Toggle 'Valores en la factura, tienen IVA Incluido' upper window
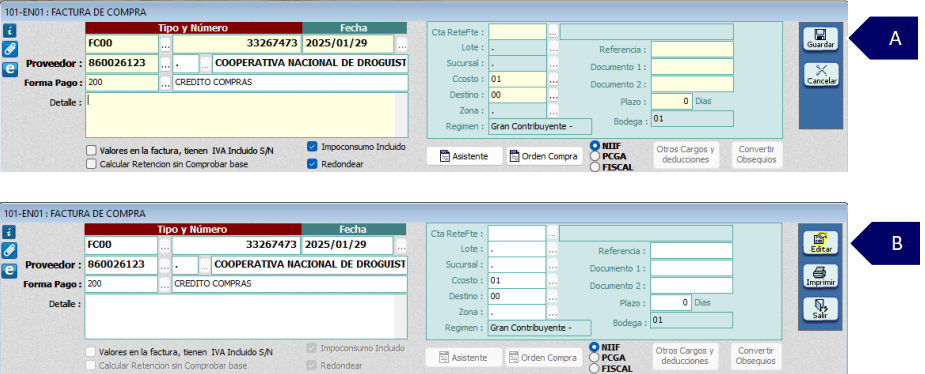Screen dimensions: 925x374 [x=91, y=150]
